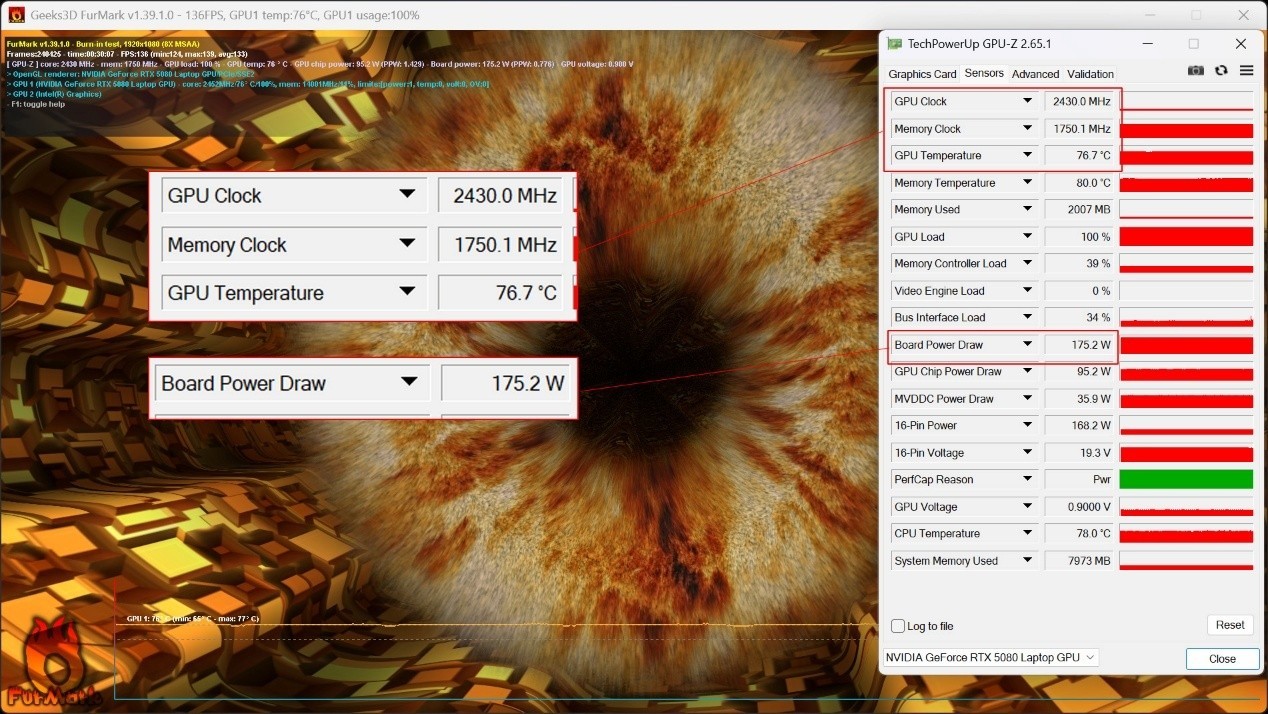Switch to the Graphics Card tab
The image size is (1268, 714).
(x=922, y=74)
